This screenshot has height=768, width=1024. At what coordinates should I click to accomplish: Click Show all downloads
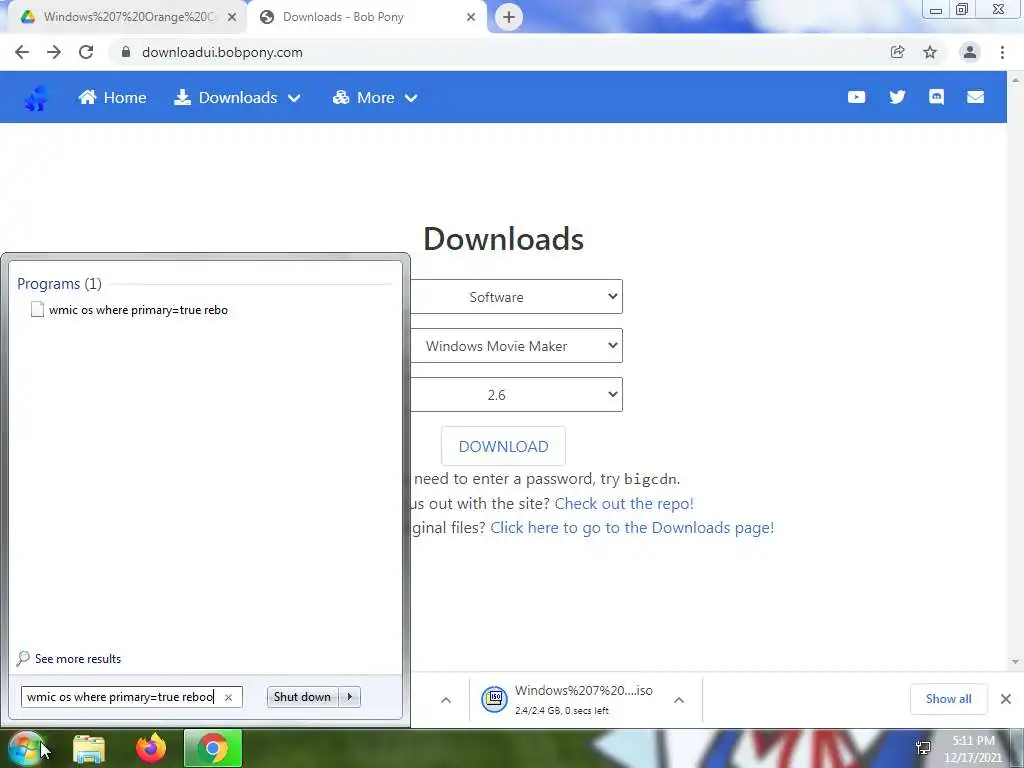[x=948, y=699]
